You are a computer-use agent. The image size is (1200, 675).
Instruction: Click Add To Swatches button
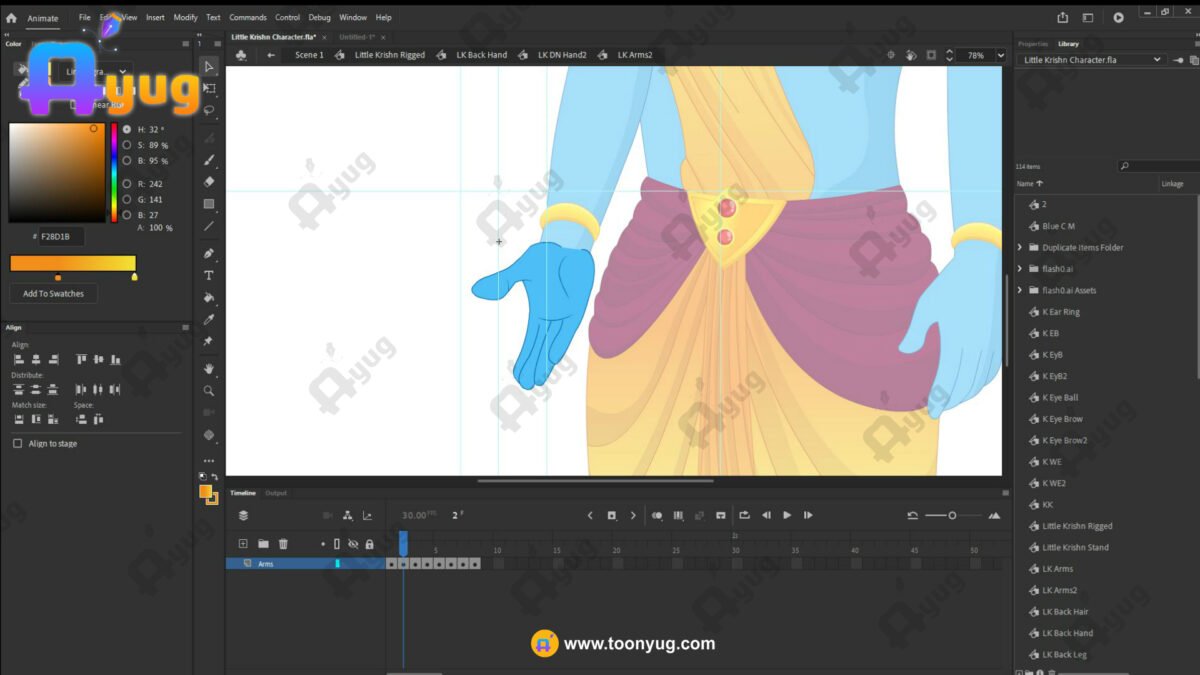(x=54, y=294)
